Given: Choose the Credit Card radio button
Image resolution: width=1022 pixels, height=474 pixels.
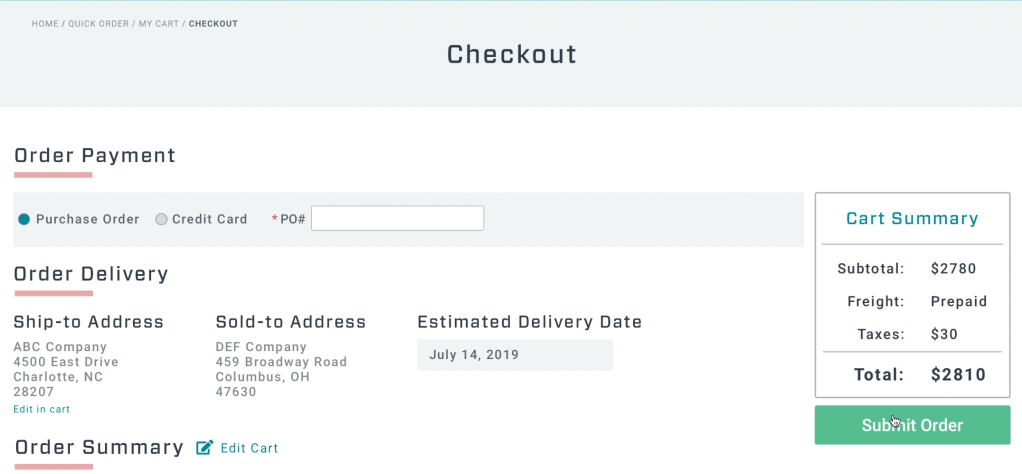Looking at the screenshot, I should click(x=161, y=219).
